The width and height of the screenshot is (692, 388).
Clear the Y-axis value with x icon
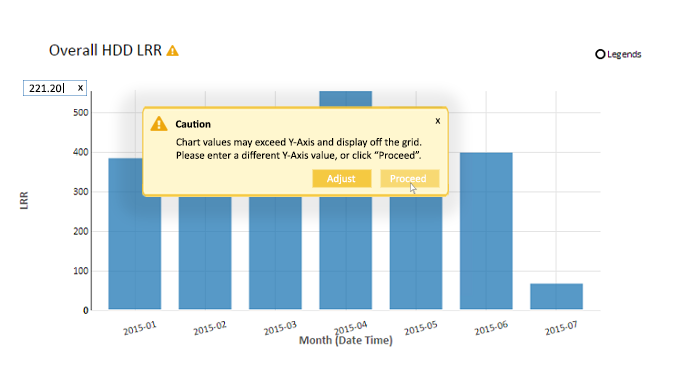[x=80, y=88]
